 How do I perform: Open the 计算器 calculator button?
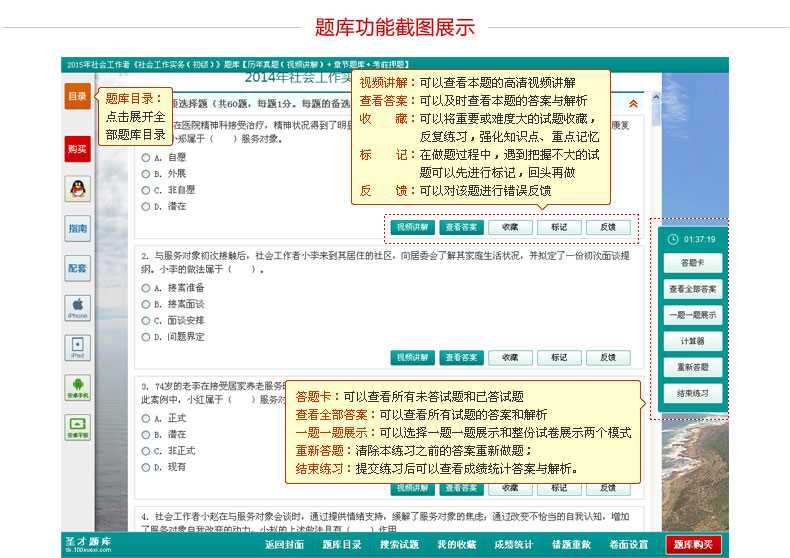pyautogui.click(x=692, y=341)
